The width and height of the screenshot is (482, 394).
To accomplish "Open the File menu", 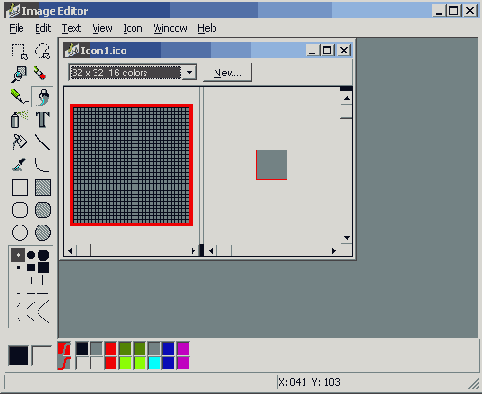I will (16, 28).
